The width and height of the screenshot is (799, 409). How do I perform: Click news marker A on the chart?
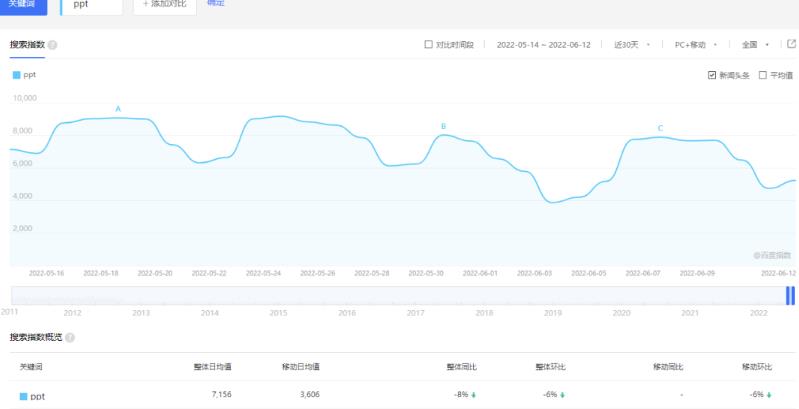118,108
